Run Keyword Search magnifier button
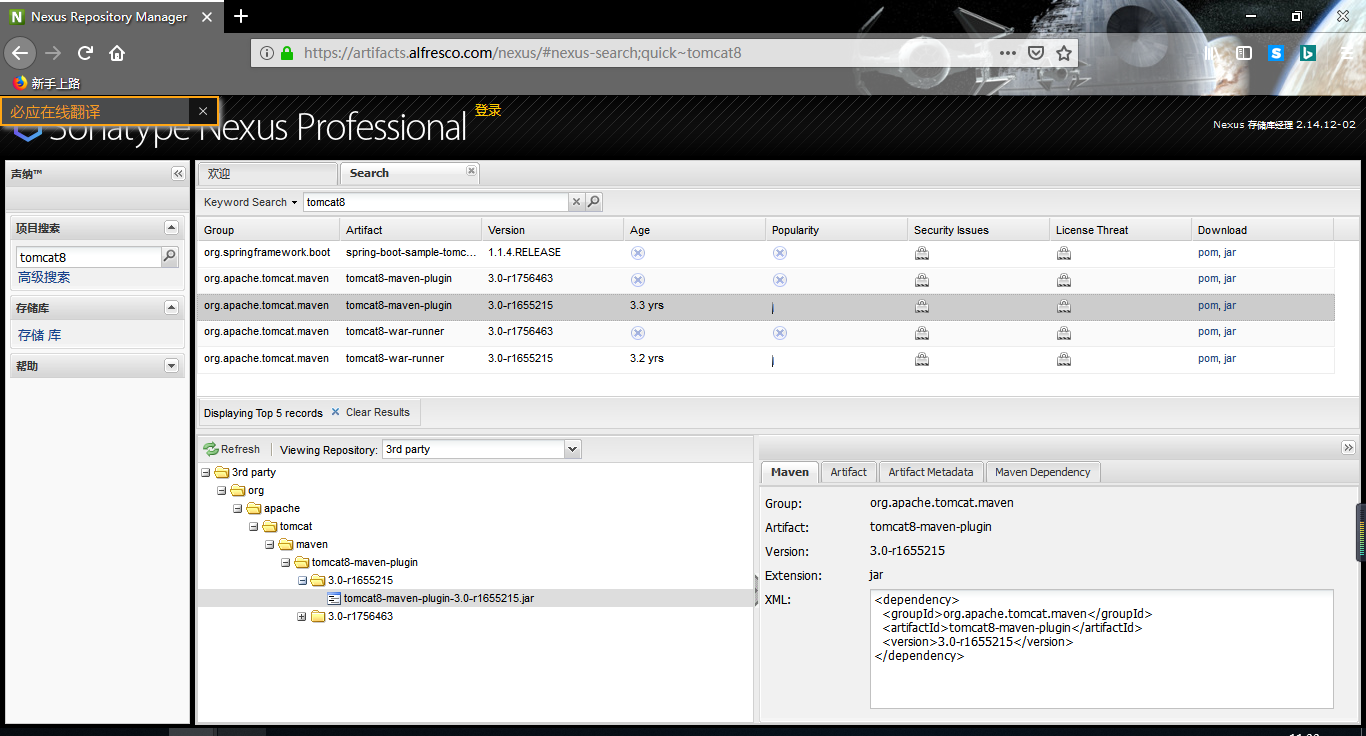Viewport: 1366px width, 736px height. pyautogui.click(x=593, y=202)
